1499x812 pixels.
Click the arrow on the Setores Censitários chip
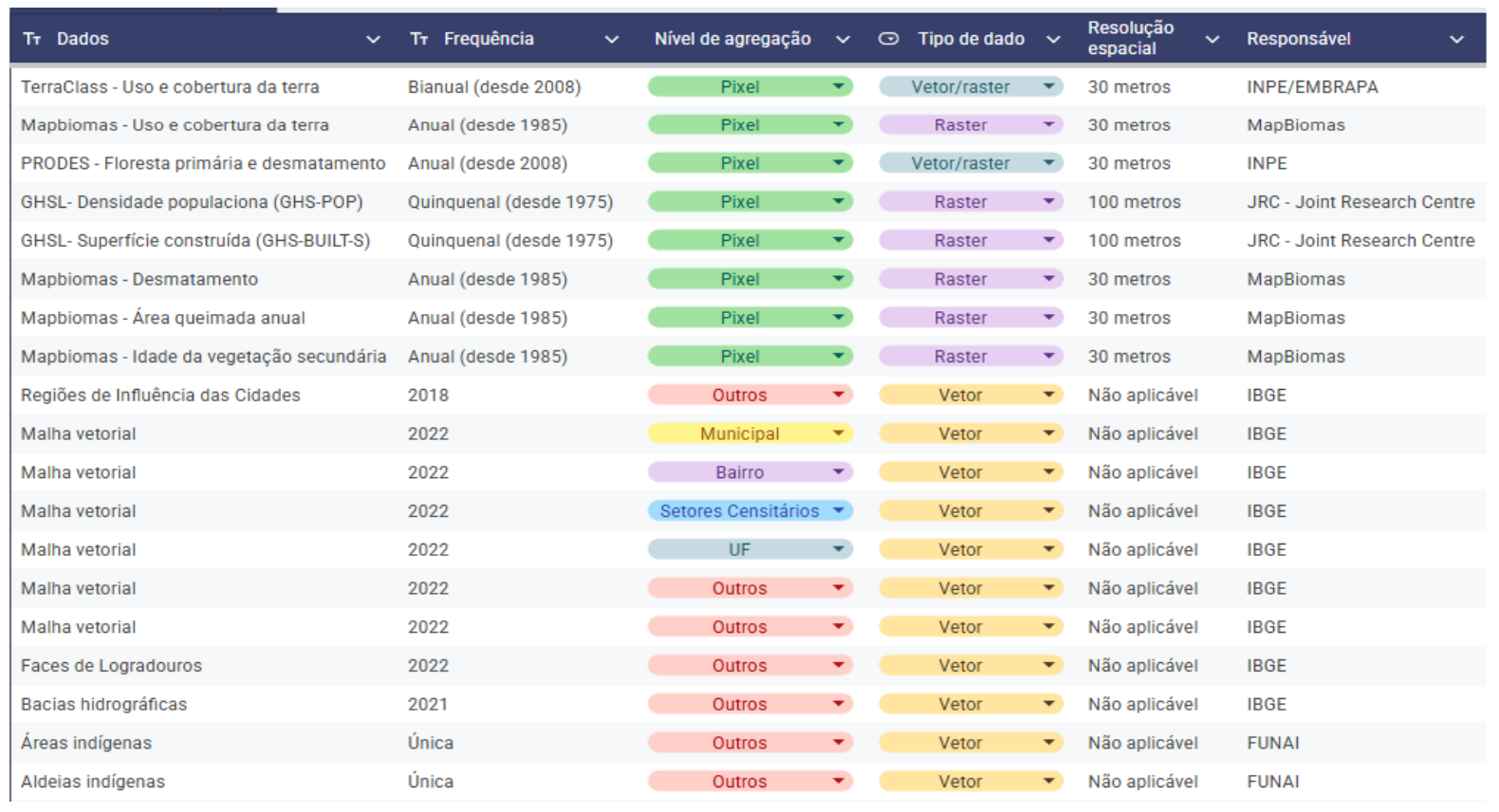click(839, 510)
